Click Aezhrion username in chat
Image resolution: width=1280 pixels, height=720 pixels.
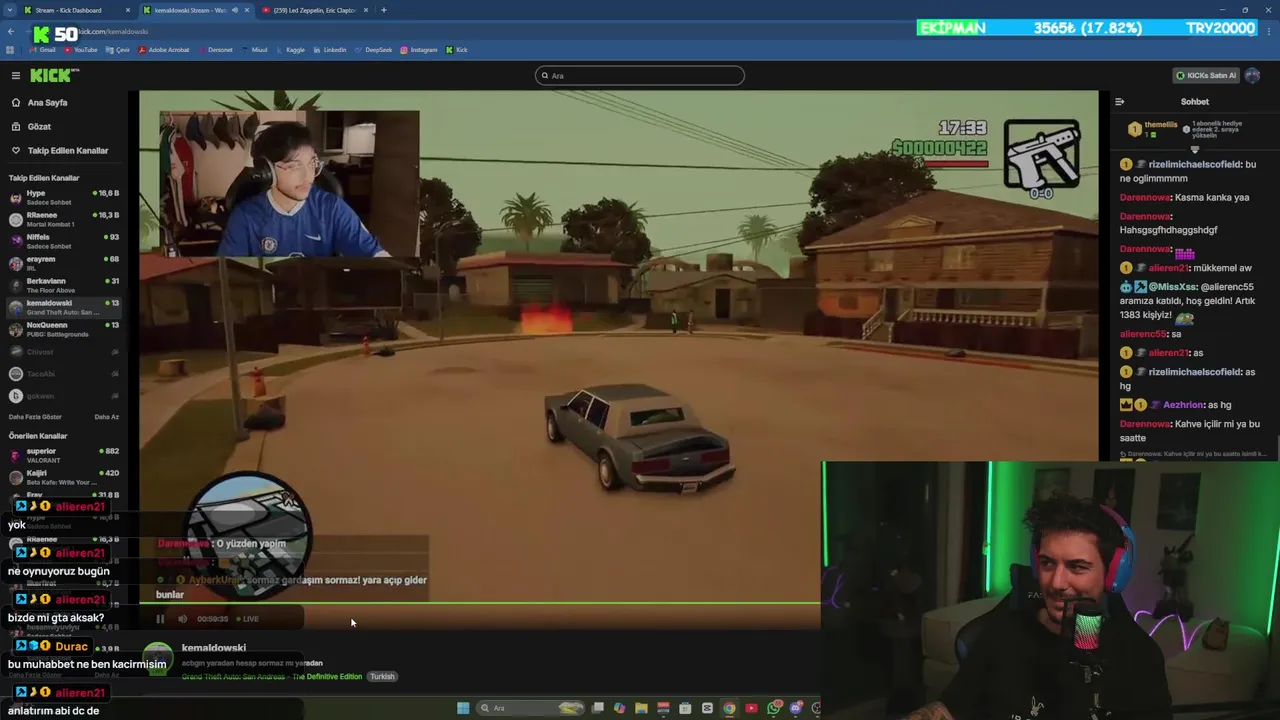click(1183, 405)
